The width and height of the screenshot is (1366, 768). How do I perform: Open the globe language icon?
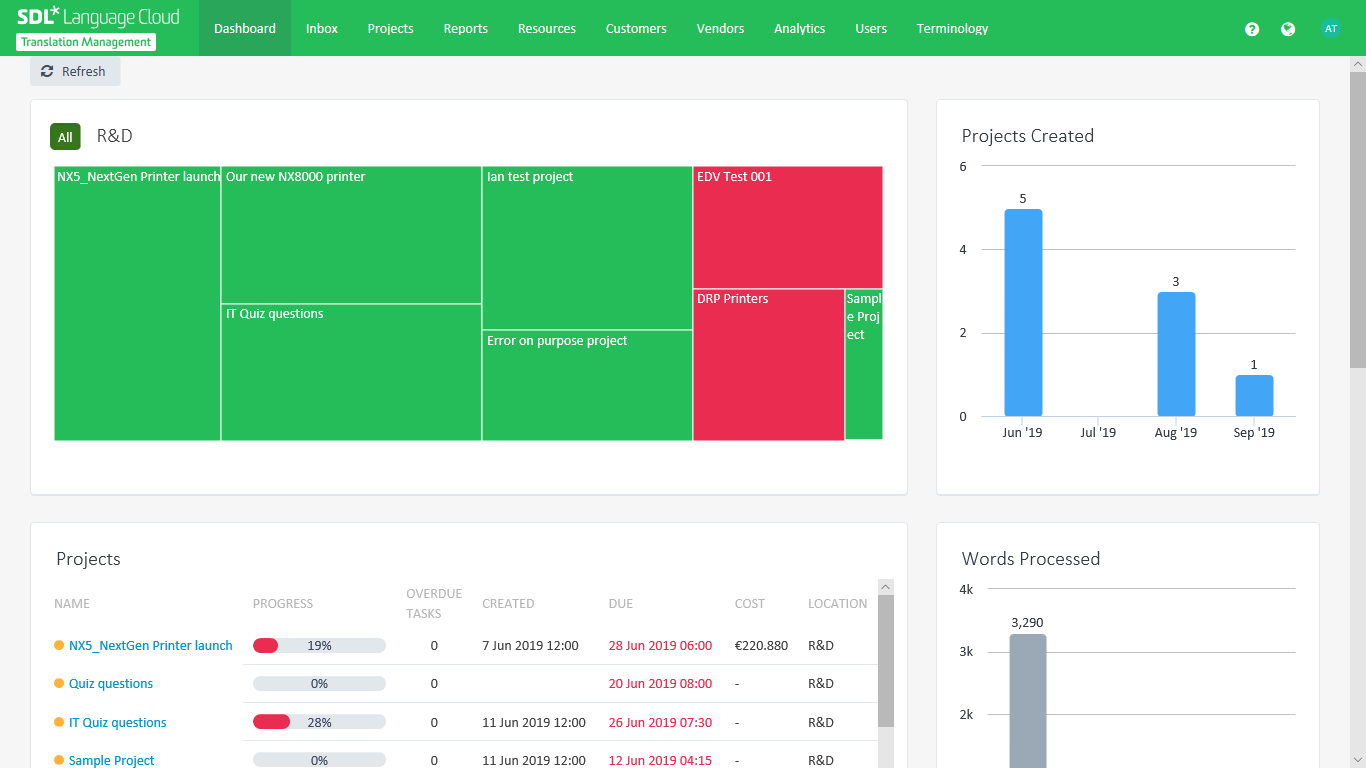pyautogui.click(x=1288, y=29)
